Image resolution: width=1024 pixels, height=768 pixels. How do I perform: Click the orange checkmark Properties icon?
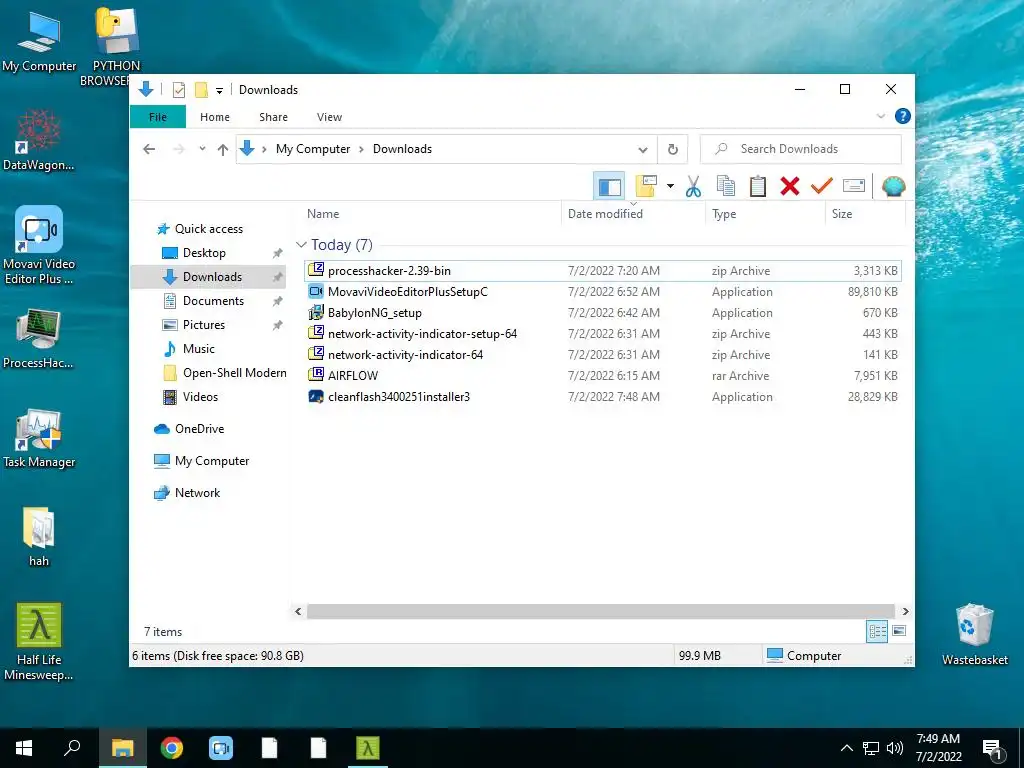click(822, 187)
